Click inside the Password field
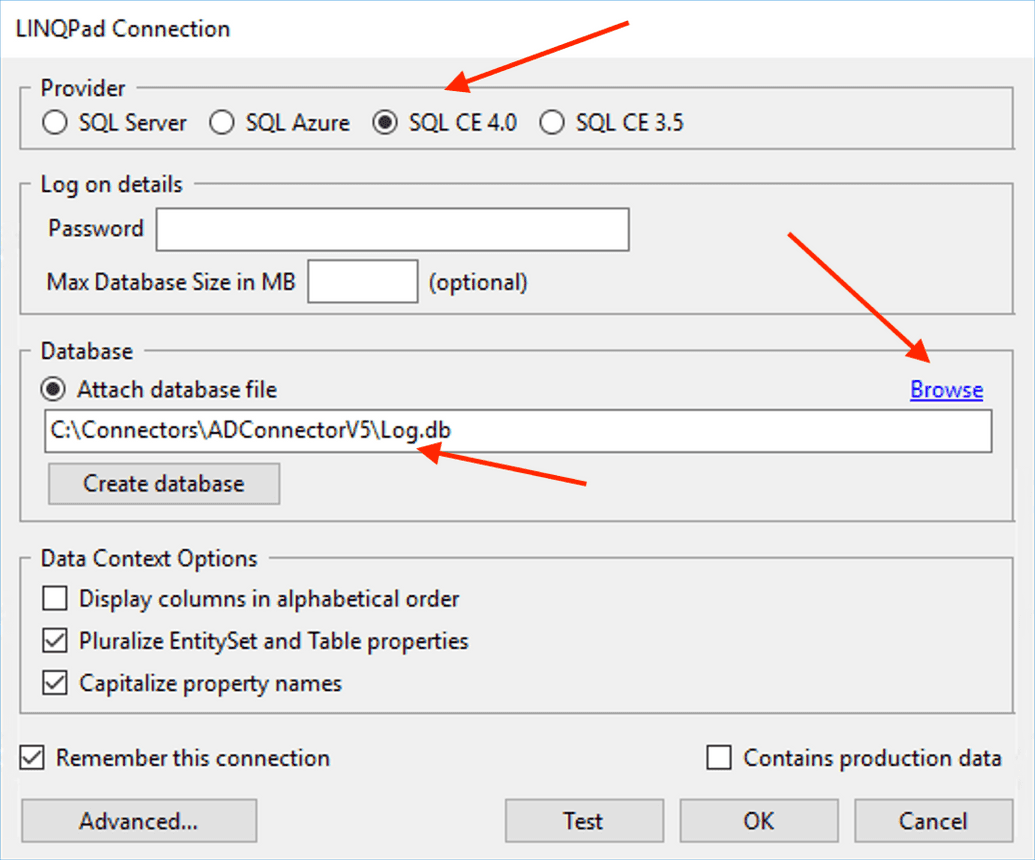Screen dimensions: 1035x860 392,229
